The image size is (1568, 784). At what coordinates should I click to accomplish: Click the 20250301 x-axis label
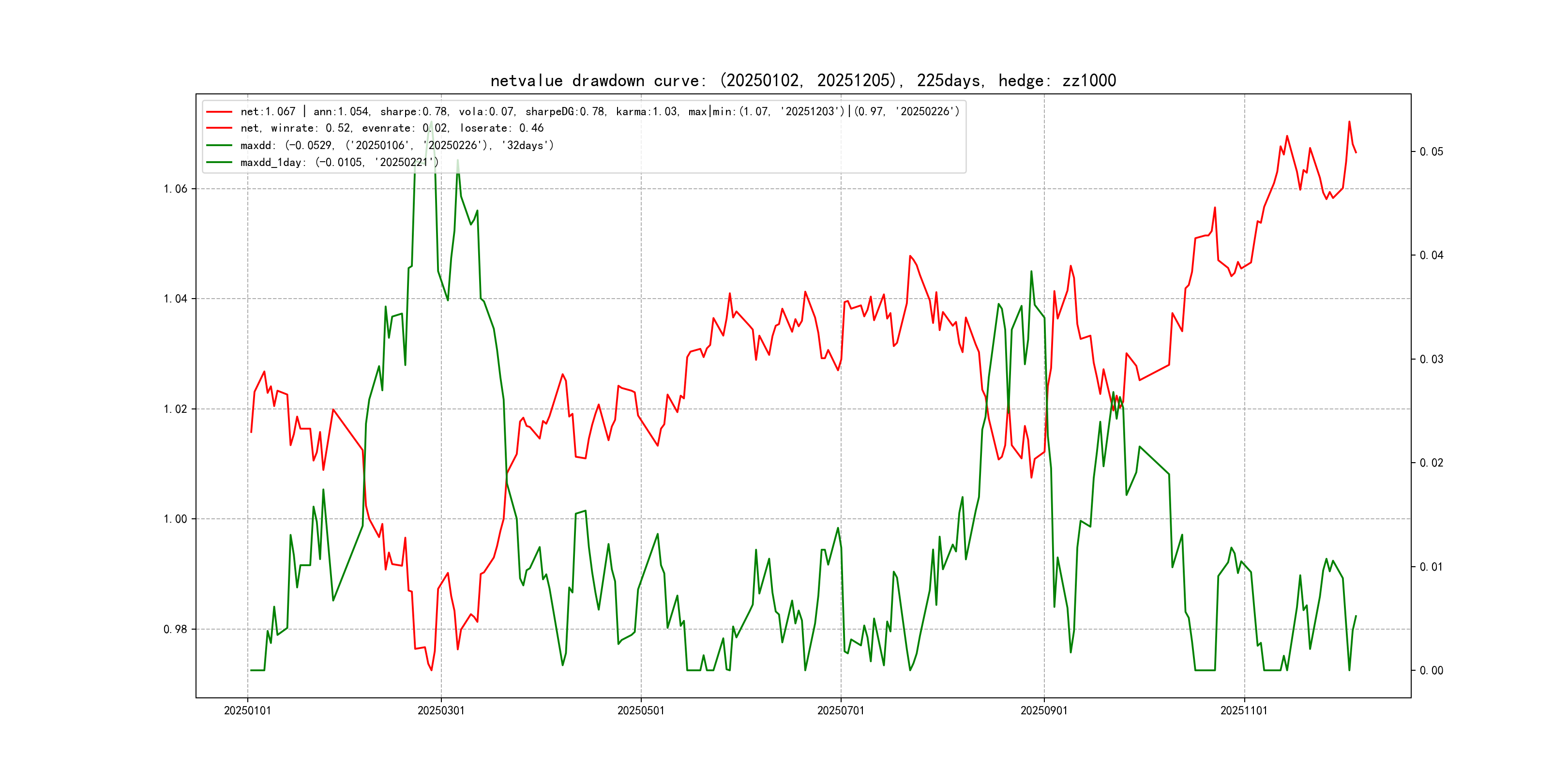coord(441,711)
